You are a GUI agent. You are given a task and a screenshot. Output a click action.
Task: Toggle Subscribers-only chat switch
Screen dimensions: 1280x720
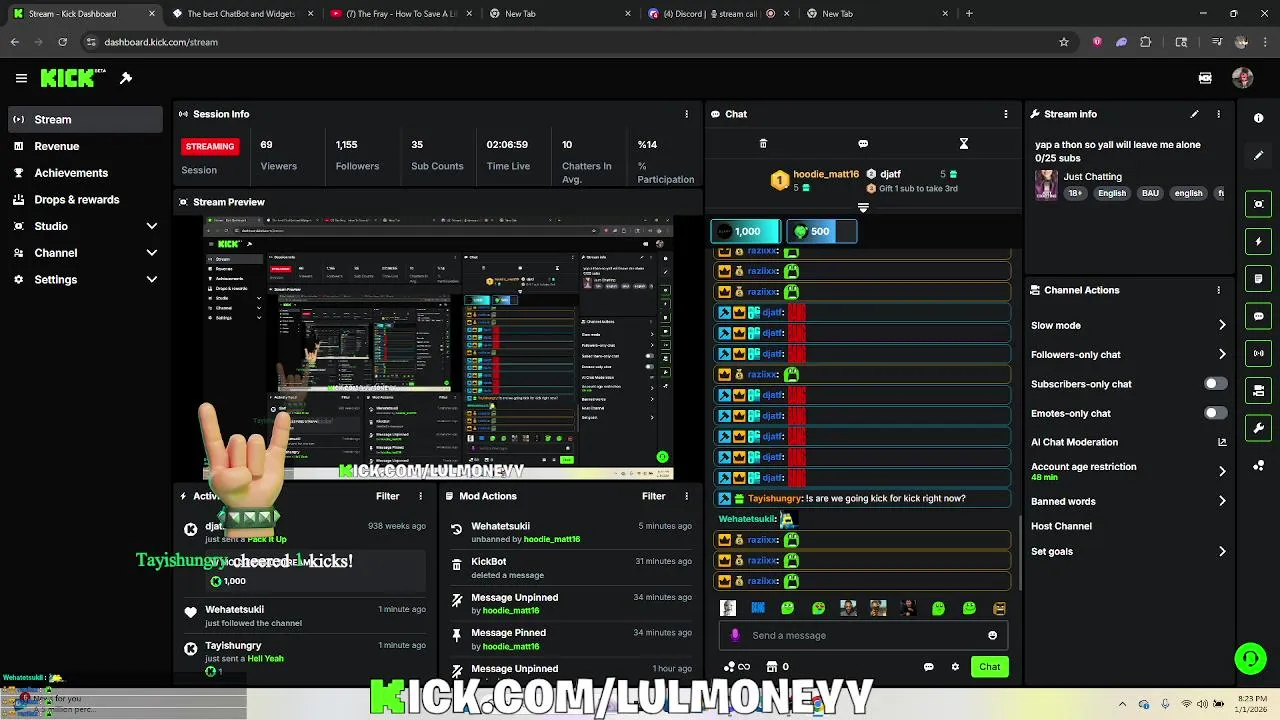click(x=1215, y=384)
